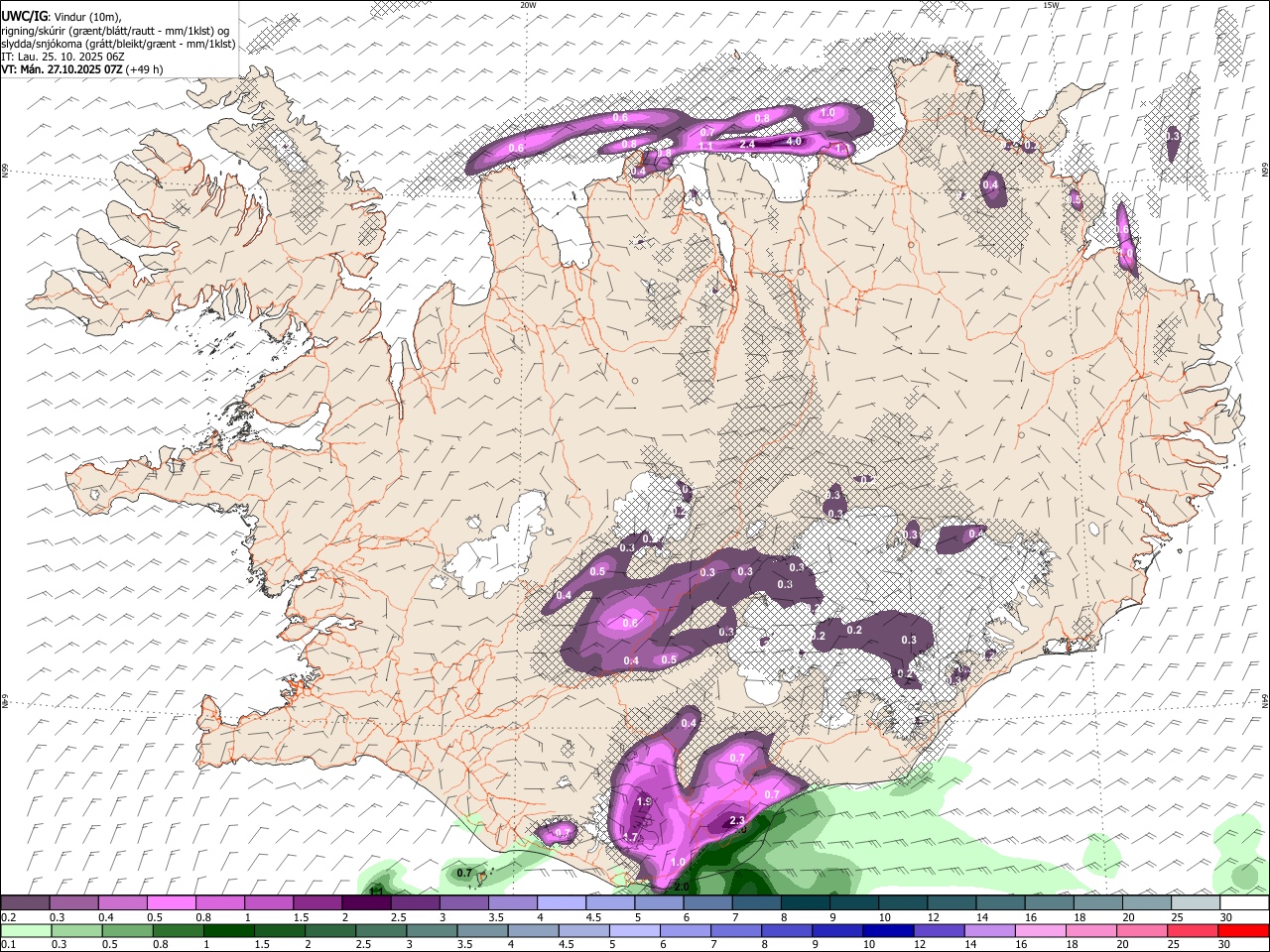Viewport: 1270px width, 952px height.
Task: Pick the crimson swatch above bottom-row label 25
Action: [1192, 930]
